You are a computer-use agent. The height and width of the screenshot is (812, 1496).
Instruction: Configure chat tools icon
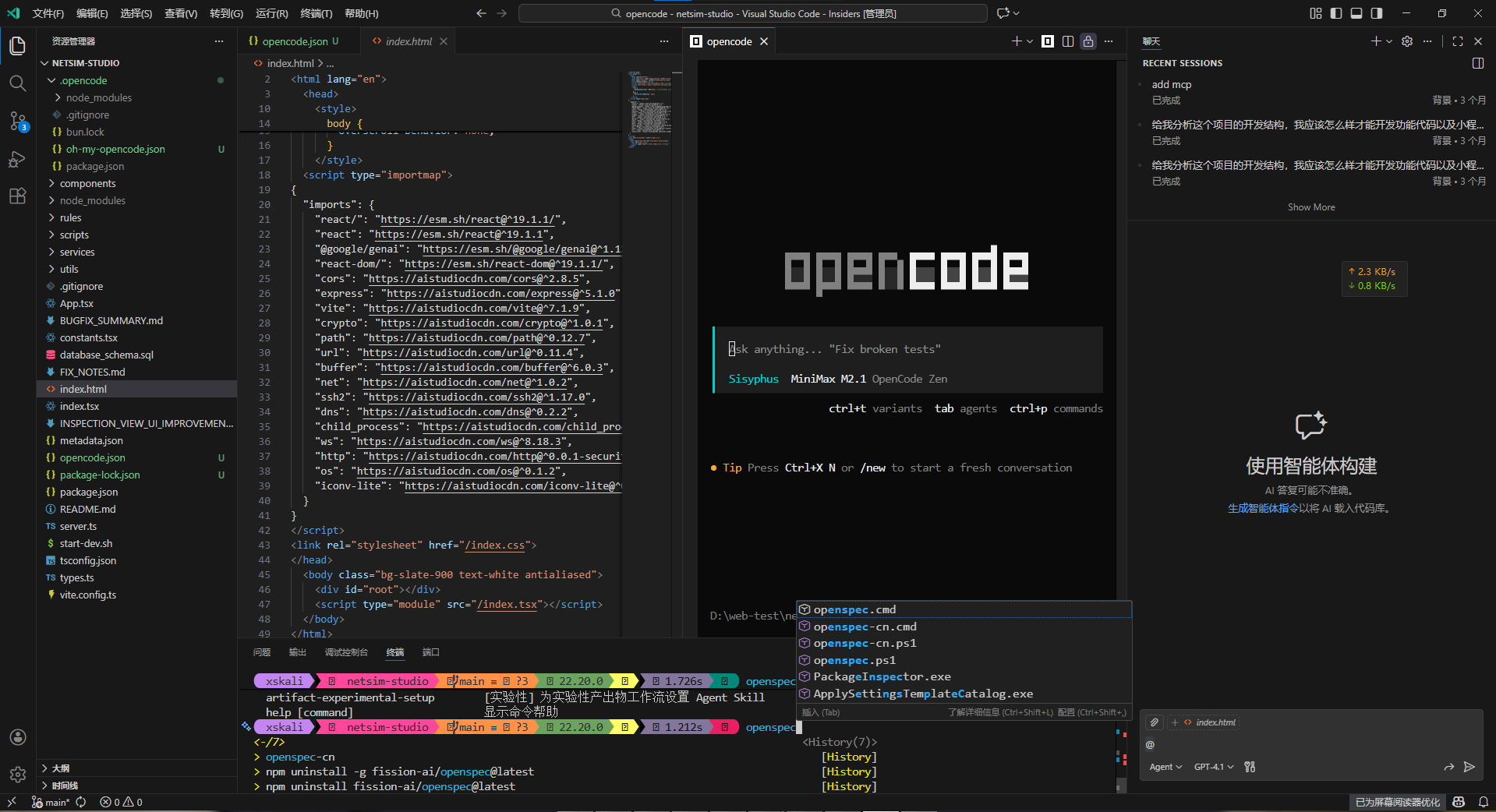click(x=1250, y=767)
